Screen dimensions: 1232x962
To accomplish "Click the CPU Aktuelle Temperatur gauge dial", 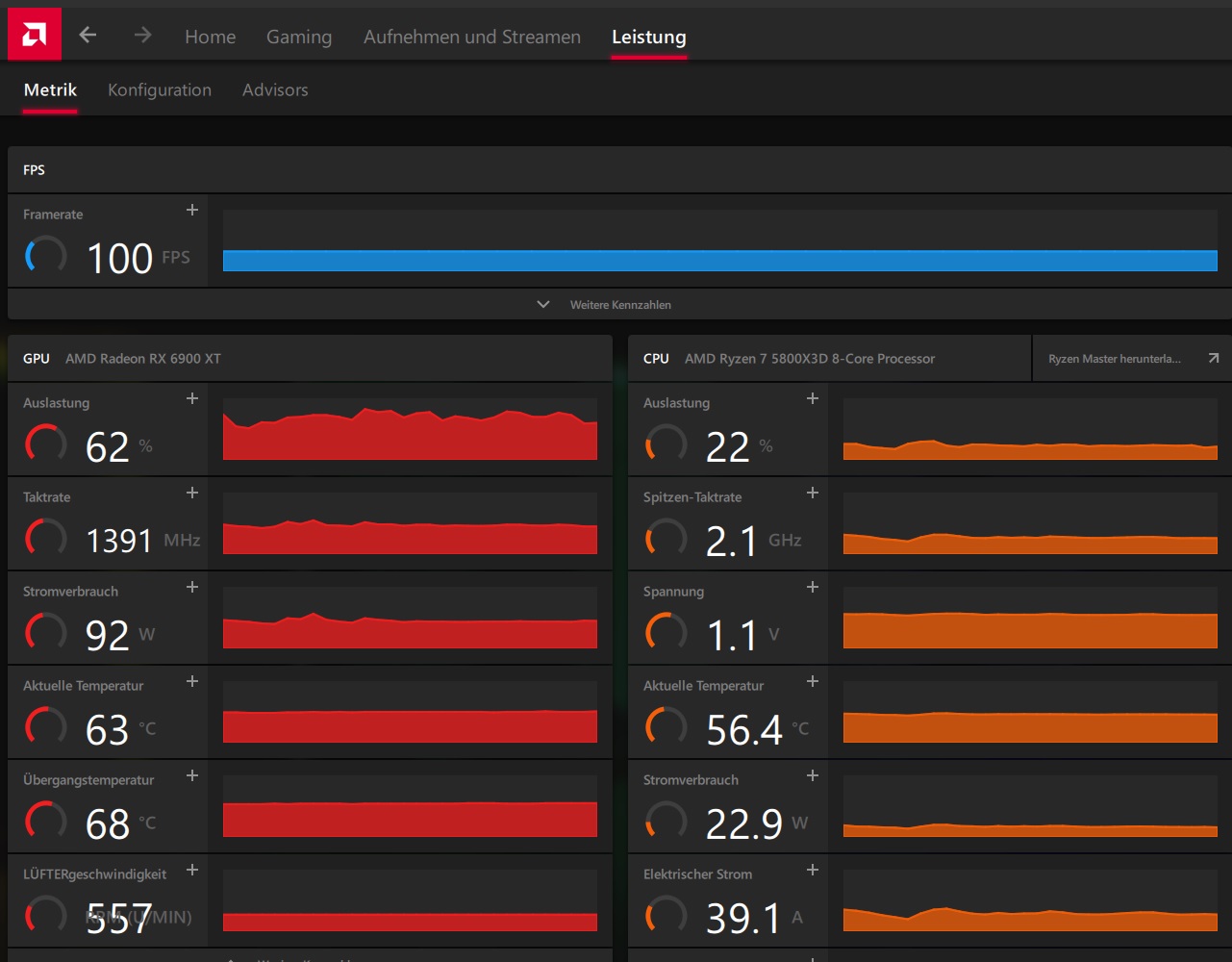I will click(666, 726).
